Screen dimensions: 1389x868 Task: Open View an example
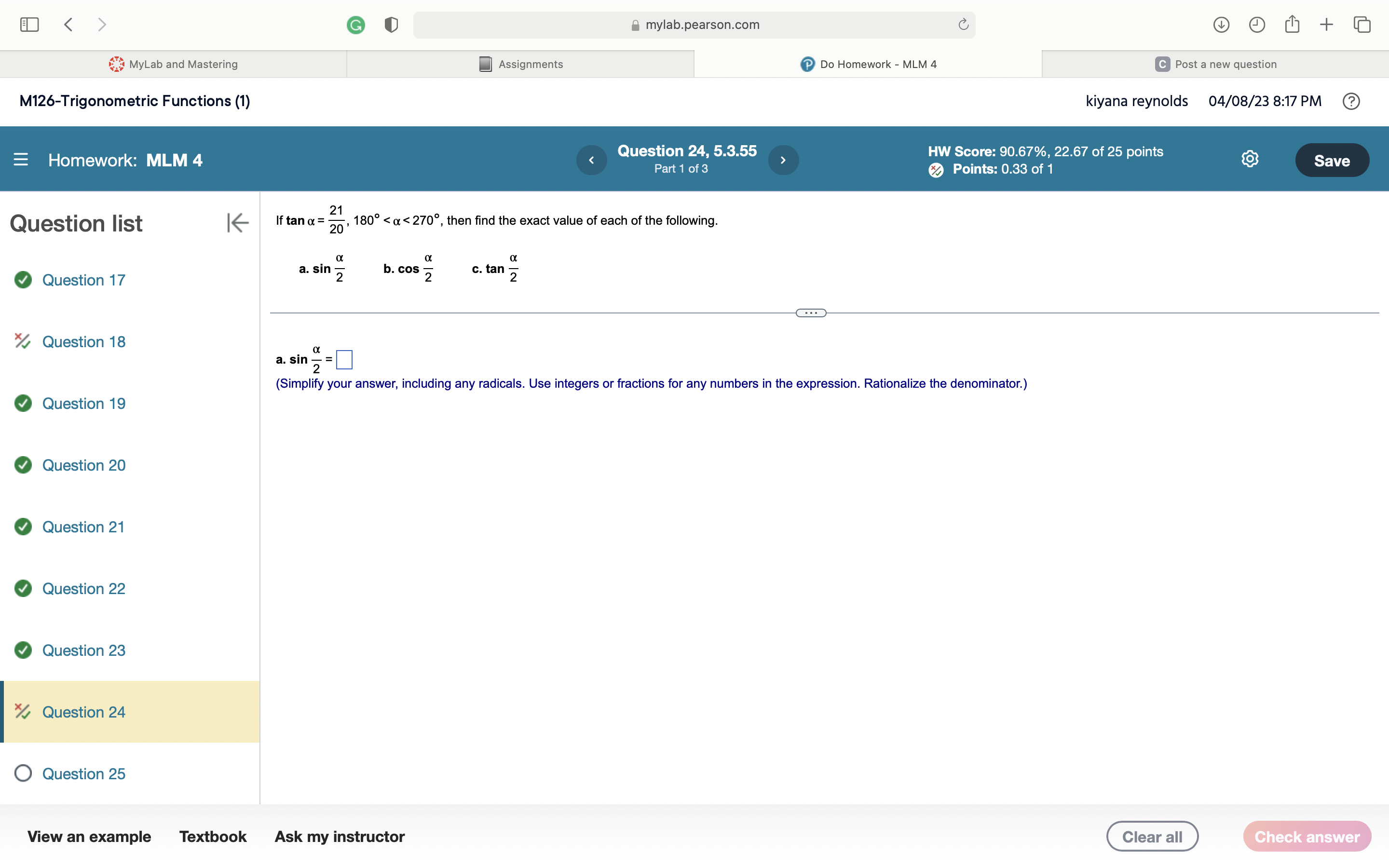point(90,837)
